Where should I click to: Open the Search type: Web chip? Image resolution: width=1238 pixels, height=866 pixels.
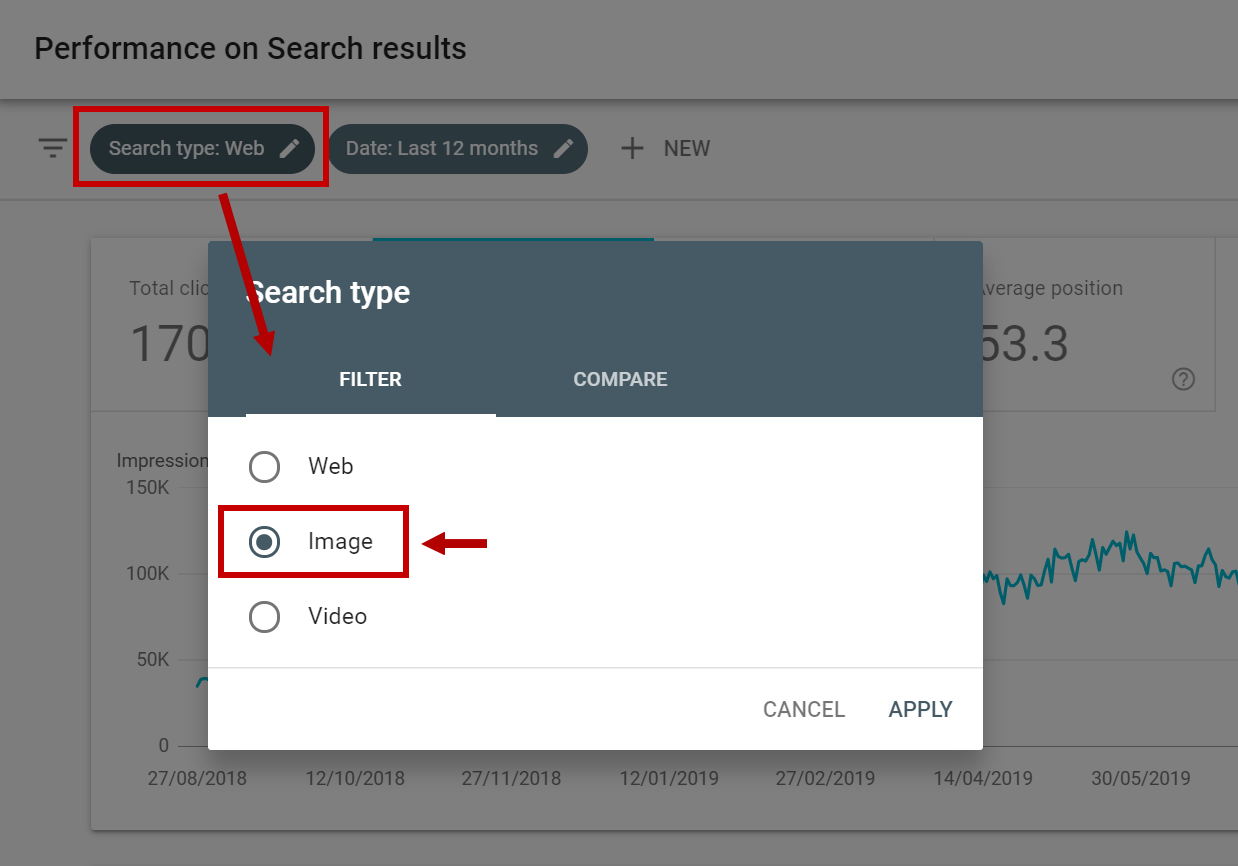(x=202, y=149)
